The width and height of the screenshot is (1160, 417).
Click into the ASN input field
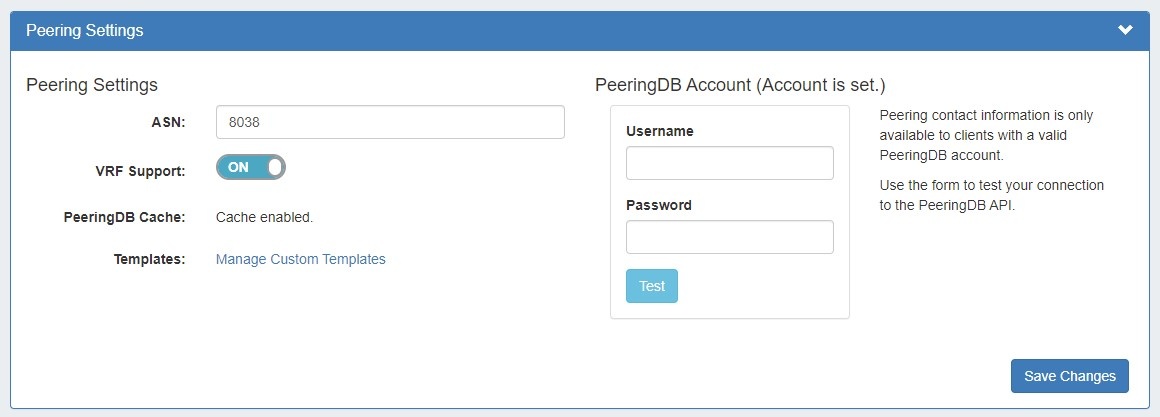pyautogui.click(x=390, y=122)
